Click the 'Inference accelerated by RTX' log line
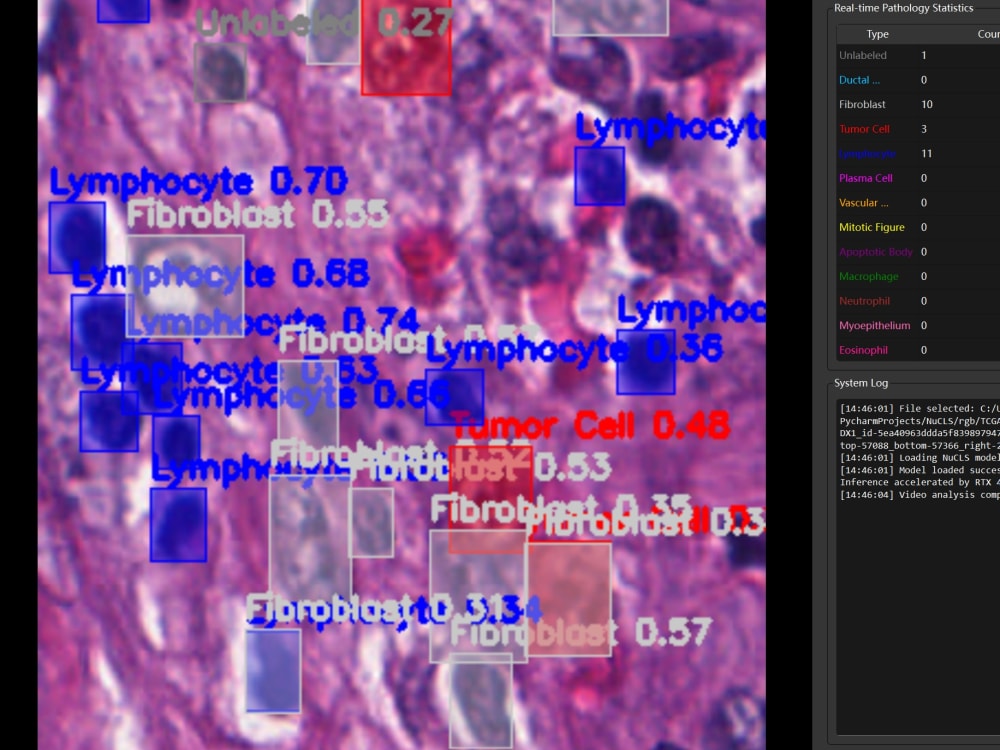Viewport: 1000px width, 750px height. 920,482
